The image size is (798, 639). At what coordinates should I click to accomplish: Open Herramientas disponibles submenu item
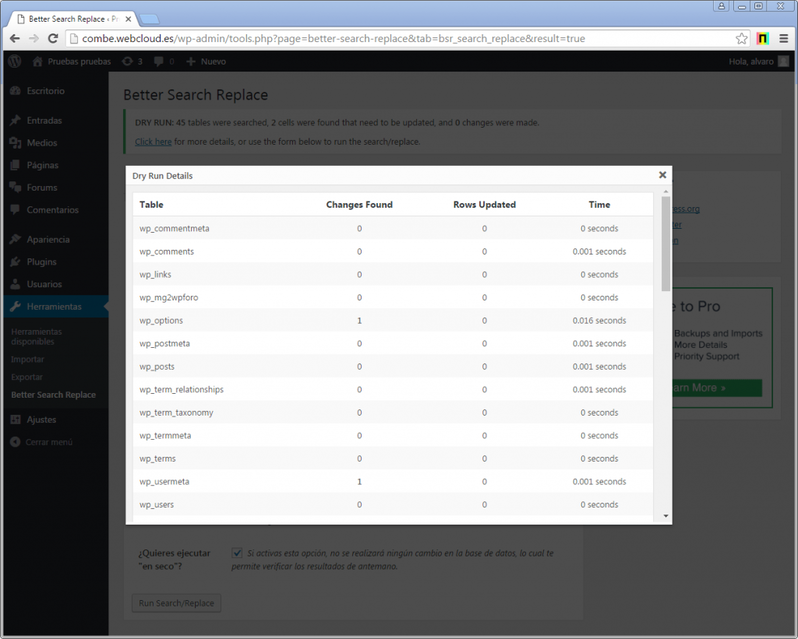coord(37,337)
